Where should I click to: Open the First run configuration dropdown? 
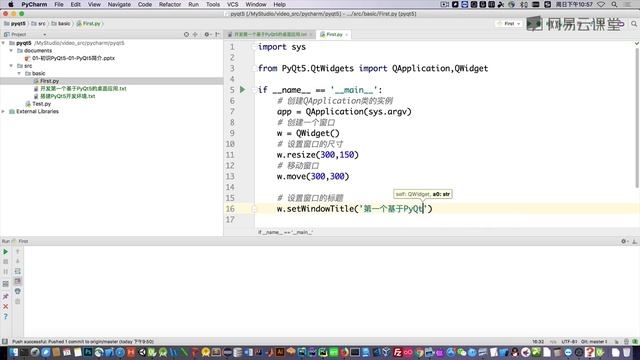click(x=509, y=24)
